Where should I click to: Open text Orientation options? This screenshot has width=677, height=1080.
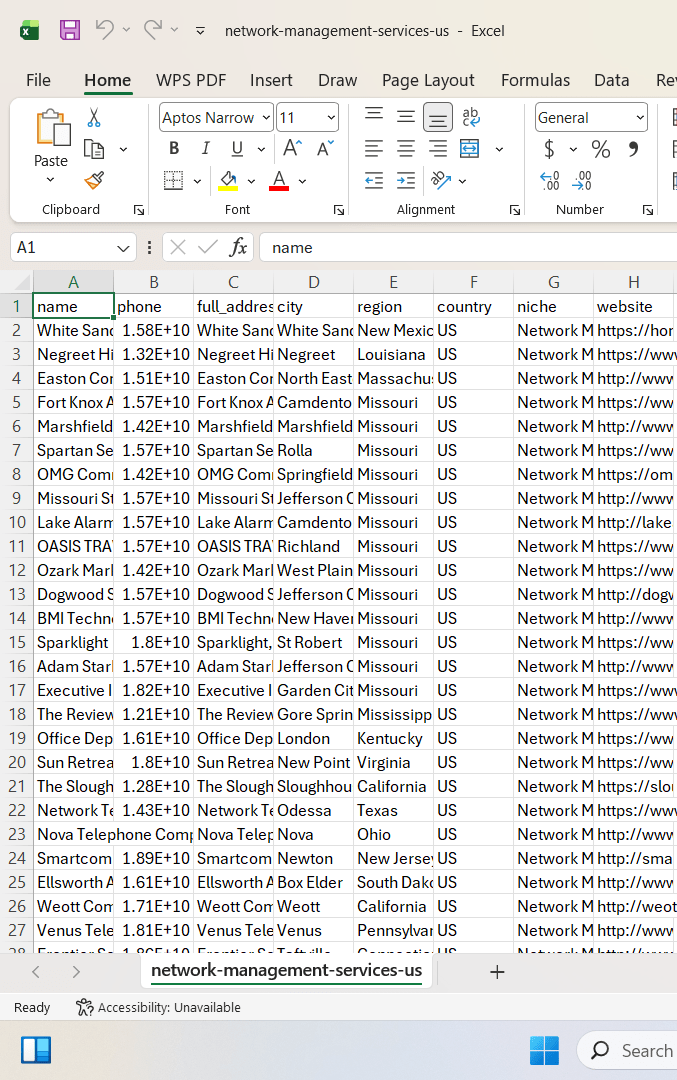[x=440, y=180]
